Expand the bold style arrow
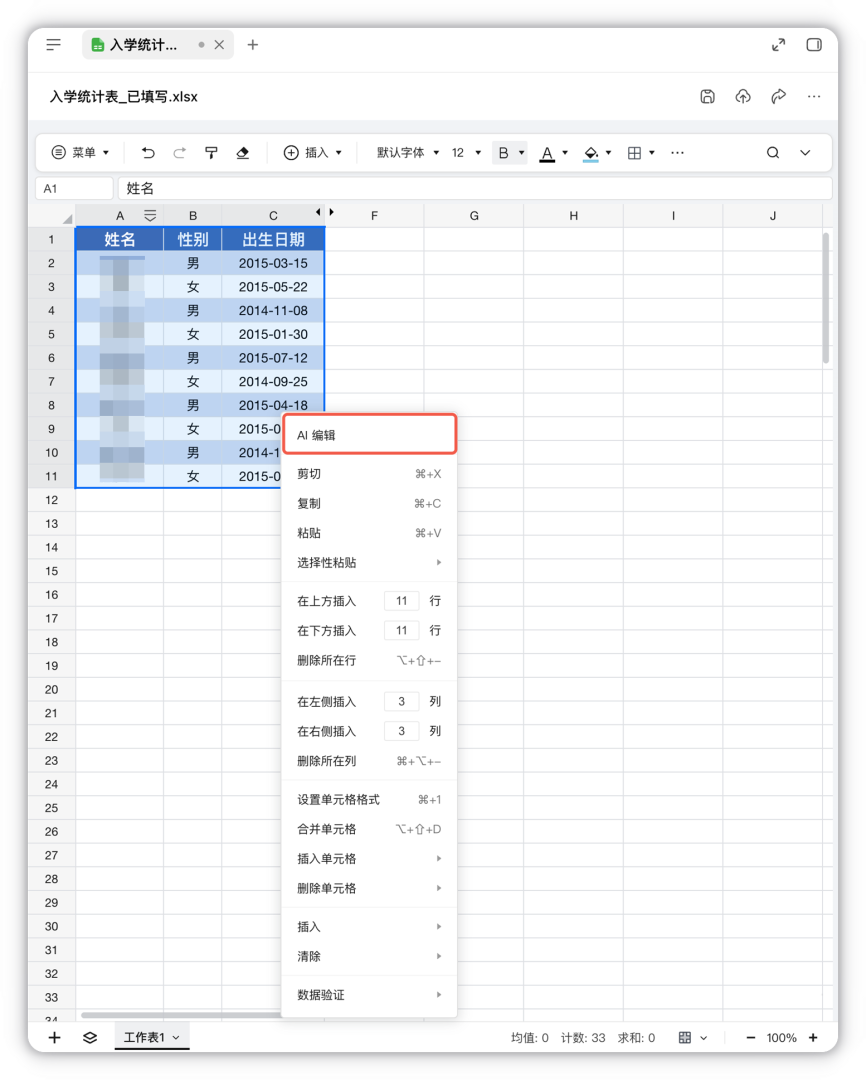 point(522,153)
